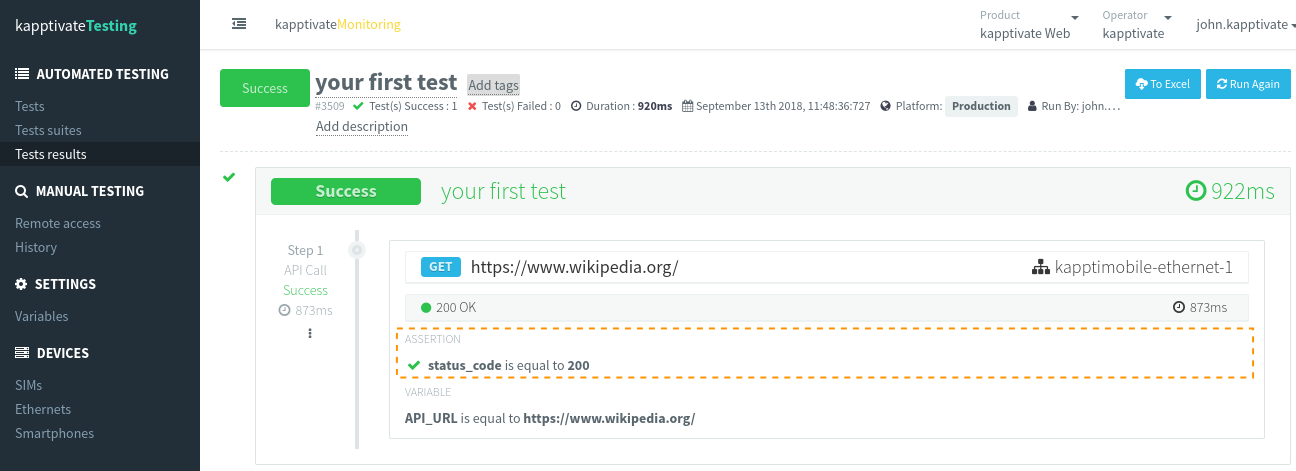Click the calendar icon beside the date
Image resolution: width=1296 pixels, height=471 pixels.
click(687, 106)
